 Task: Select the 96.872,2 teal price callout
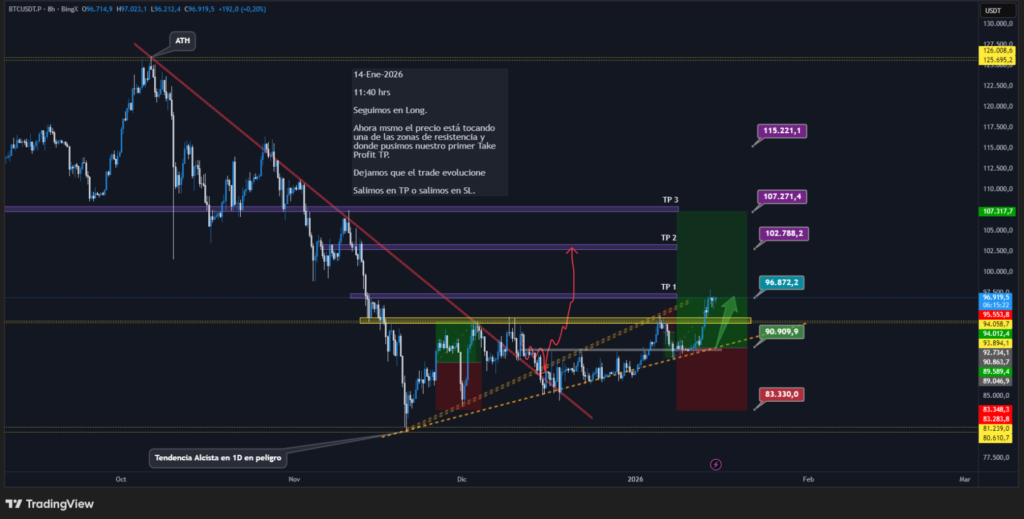[x=782, y=283]
